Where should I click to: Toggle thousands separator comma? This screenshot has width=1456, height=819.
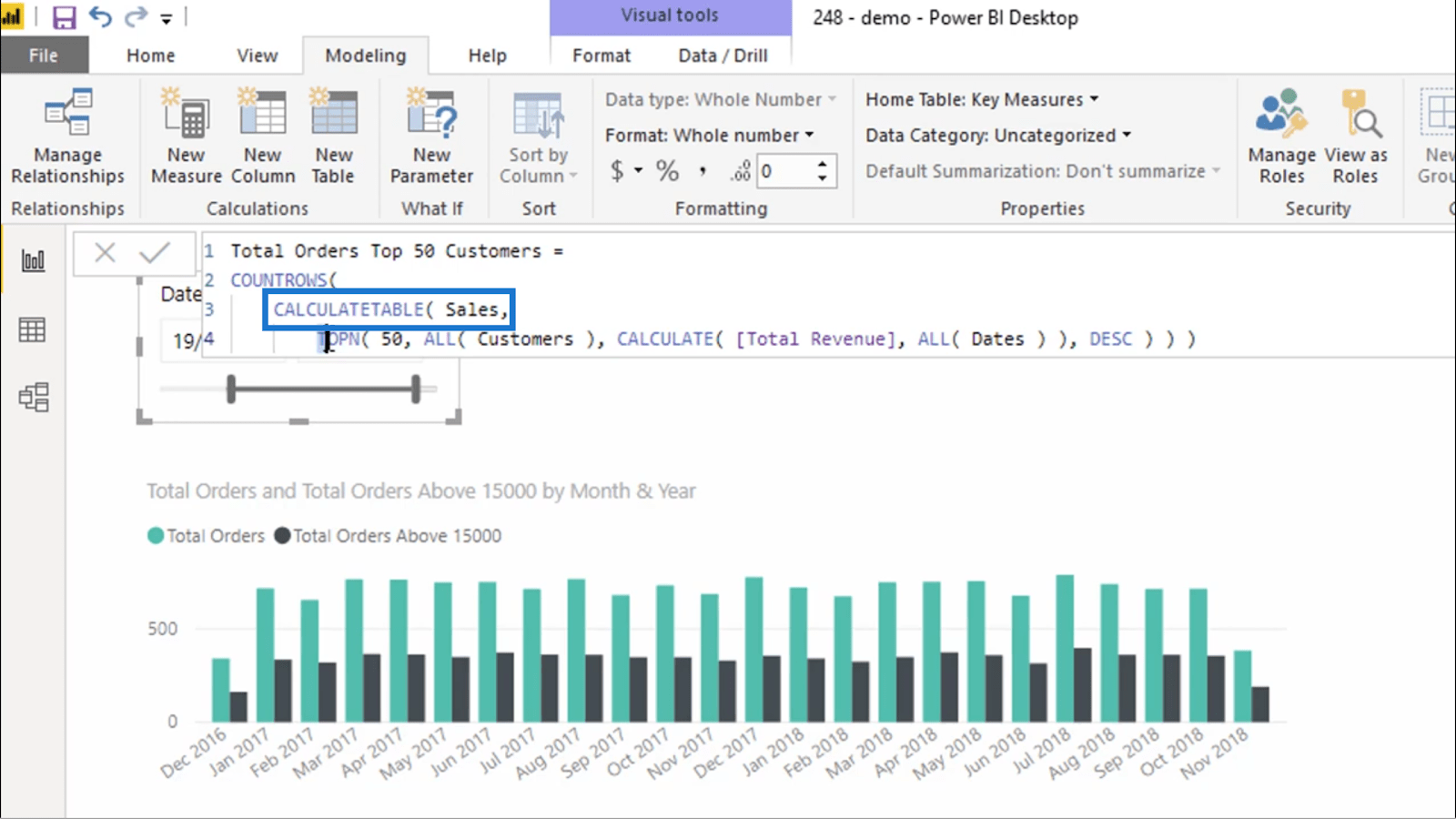click(703, 171)
